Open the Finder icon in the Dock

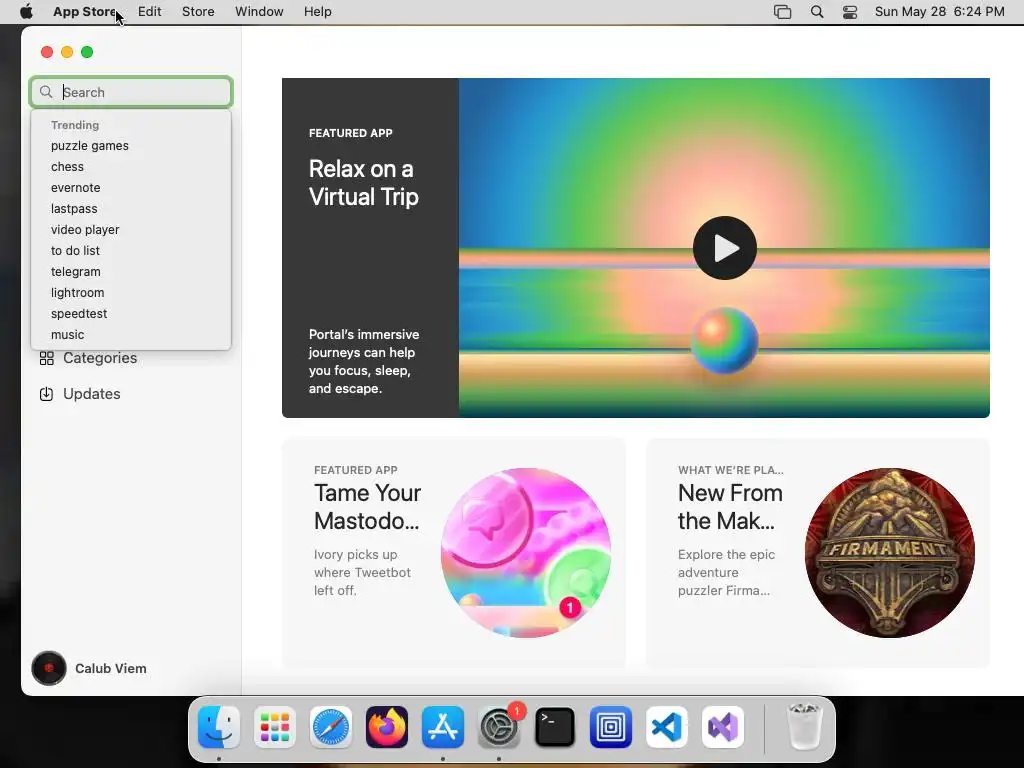click(x=219, y=727)
